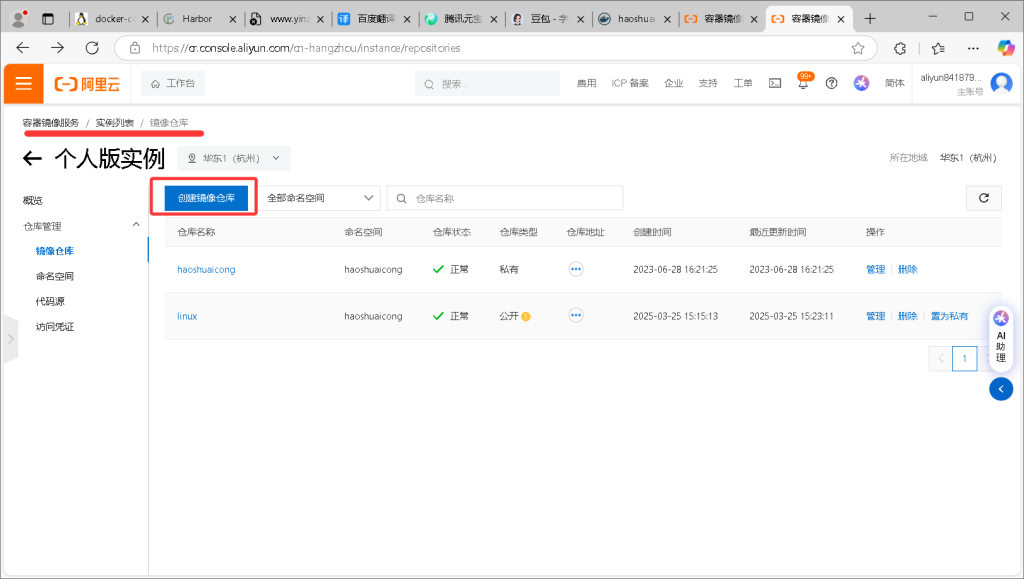Click the 仓库名称 search field

pyautogui.click(x=512, y=198)
